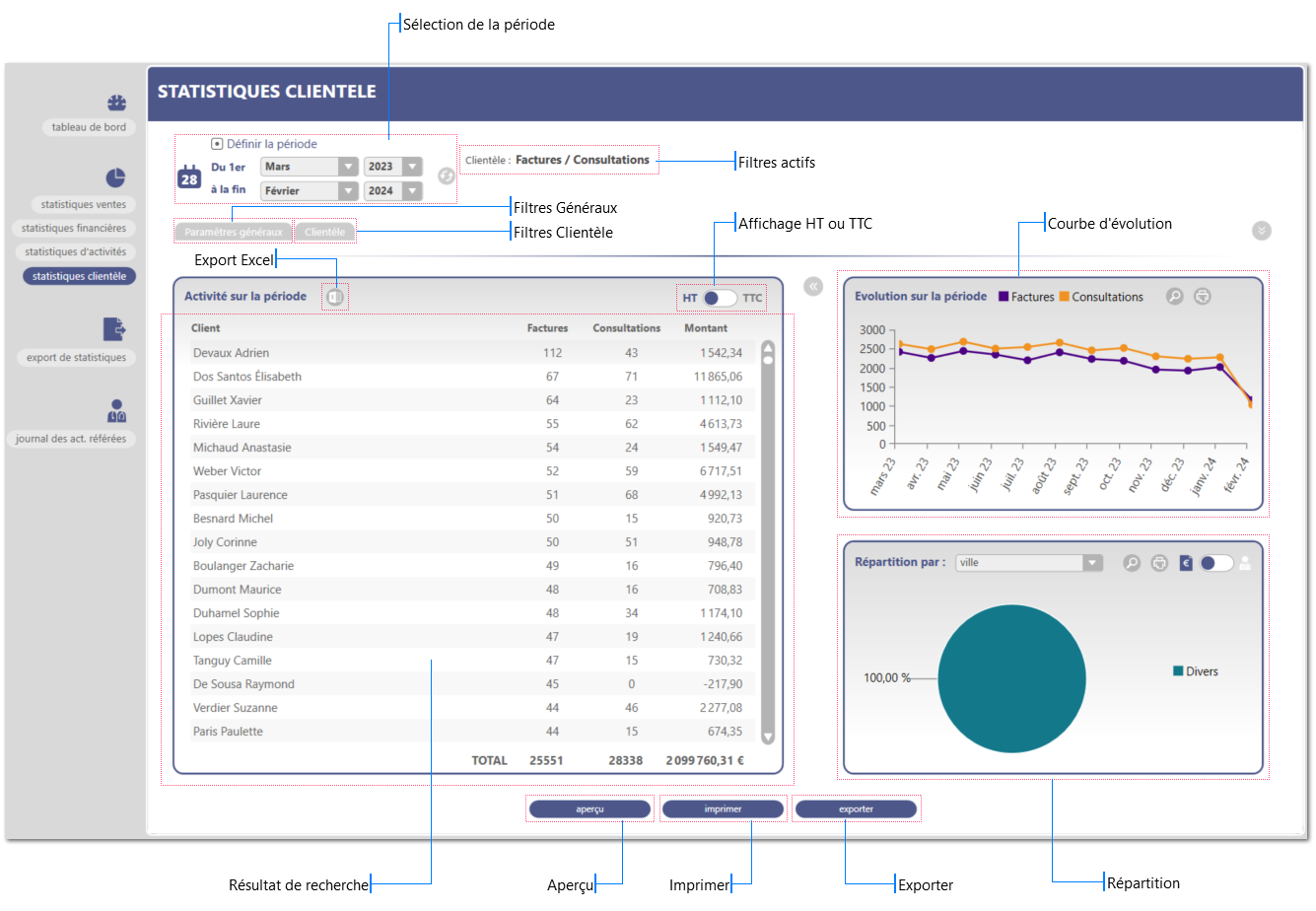Open statistiques ventes in sidebar
Image resolution: width=1316 pixels, height=911 pixels.
tap(84, 204)
